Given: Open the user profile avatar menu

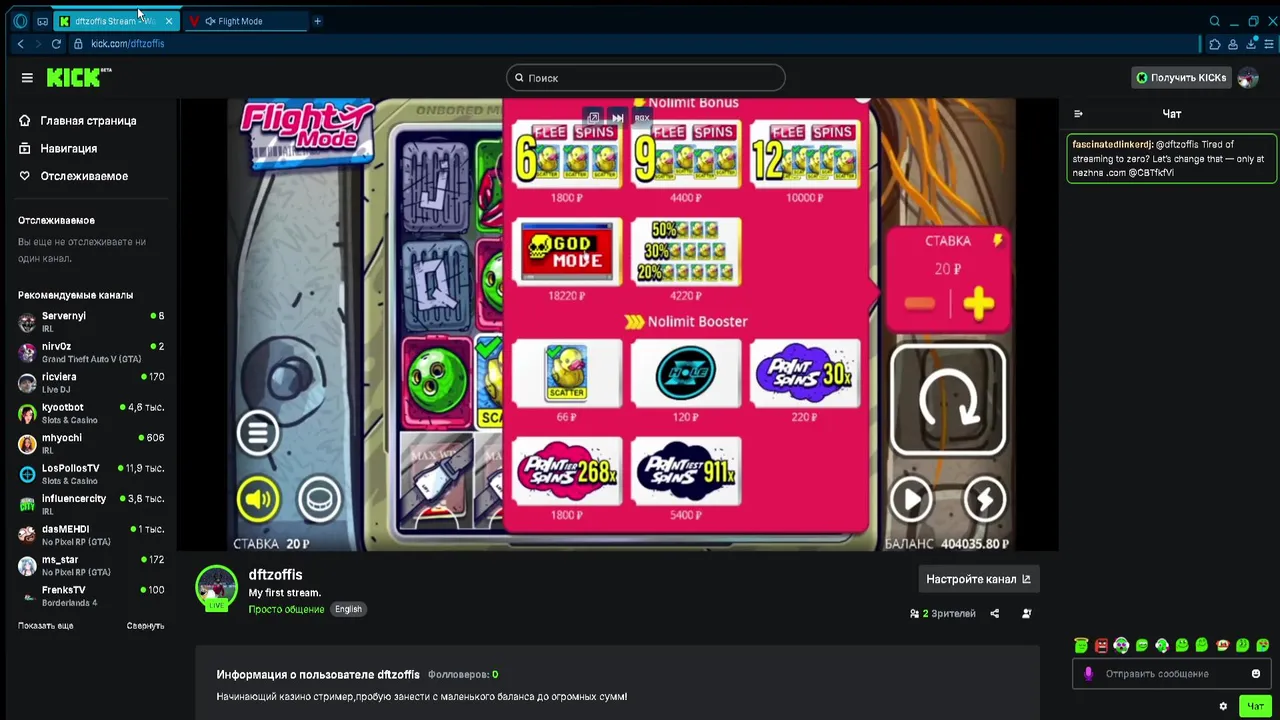Looking at the screenshot, I should click(x=1247, y=78).
